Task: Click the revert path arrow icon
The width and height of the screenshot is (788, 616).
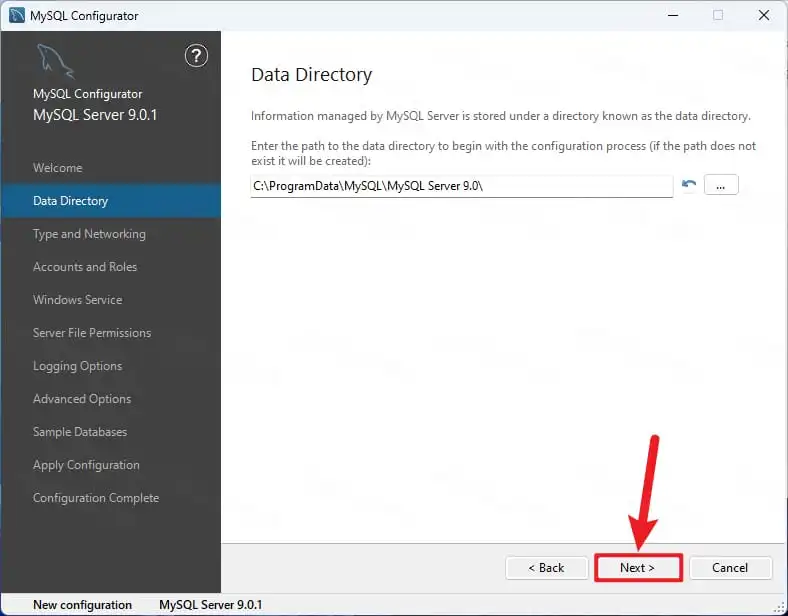Action: (689, 184)
